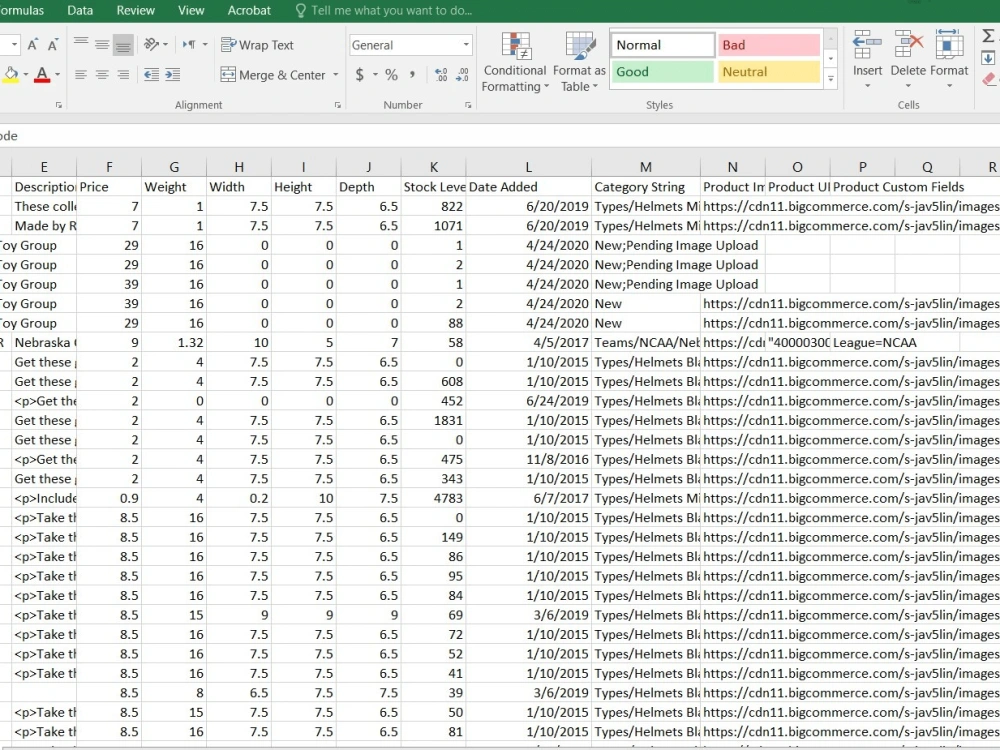Viewport: 1000px width, 750px height.
Task: Decrease indent of cell
Action: [152, 75]
